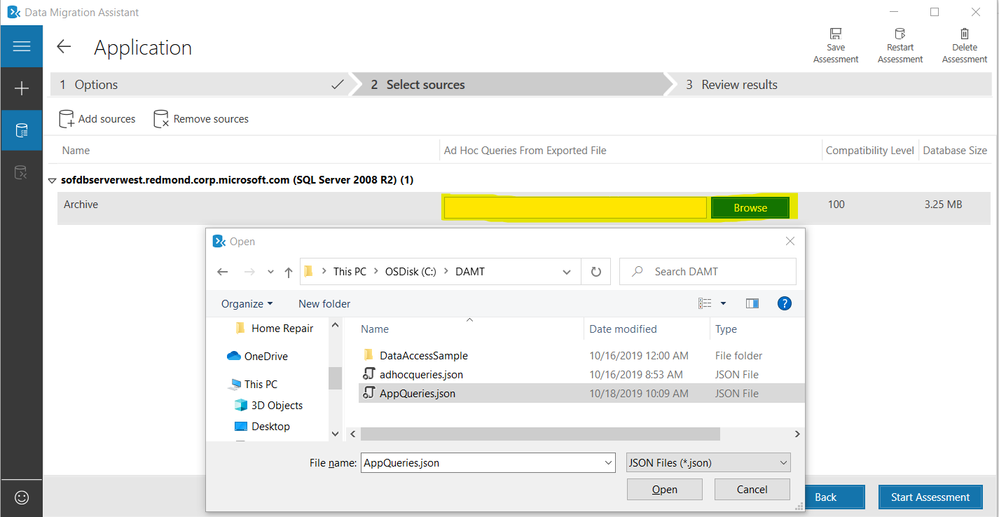Click This PC in address breadcrumb

[350, 272]
